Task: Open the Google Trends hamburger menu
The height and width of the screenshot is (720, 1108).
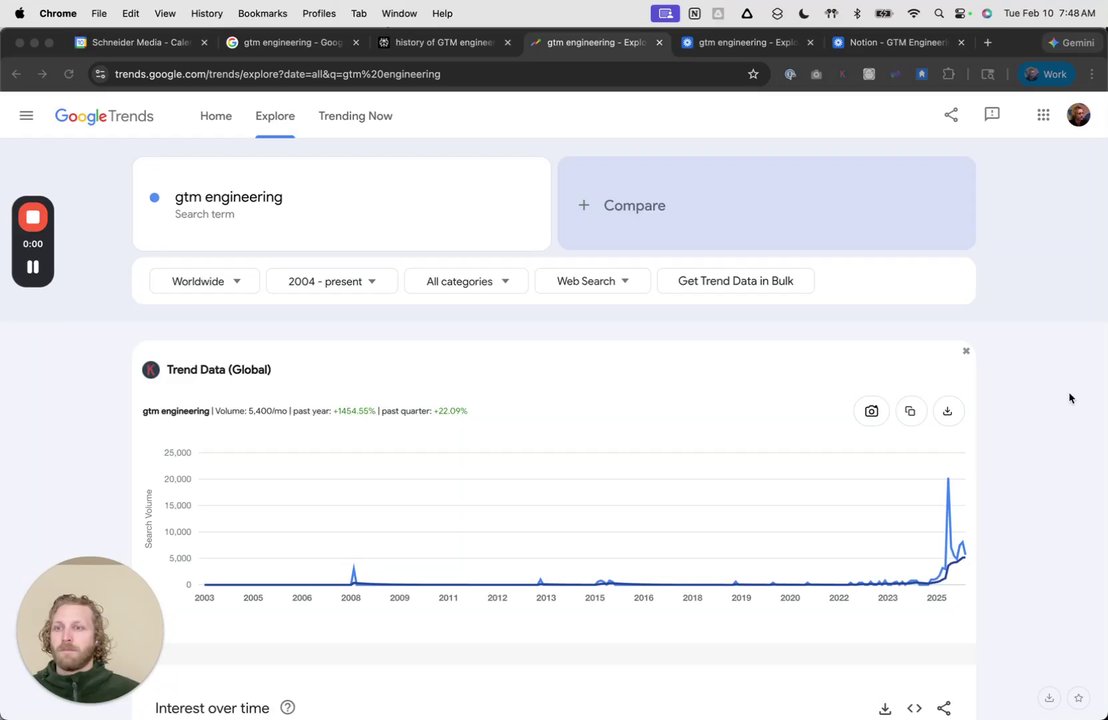Action: 26,116
